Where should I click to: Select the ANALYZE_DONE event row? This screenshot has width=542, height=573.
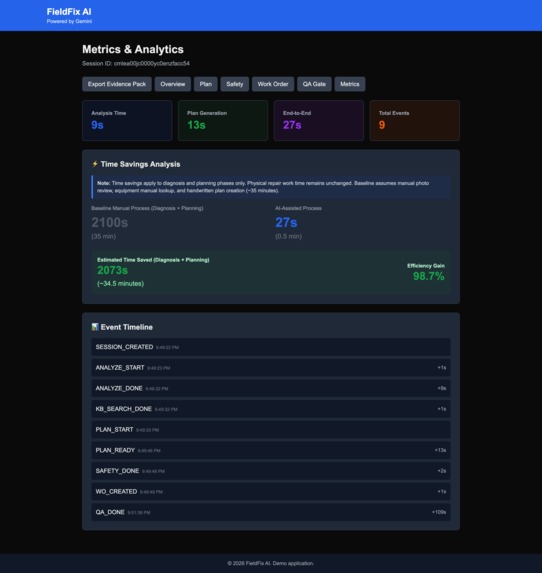(x=271, y=388)
